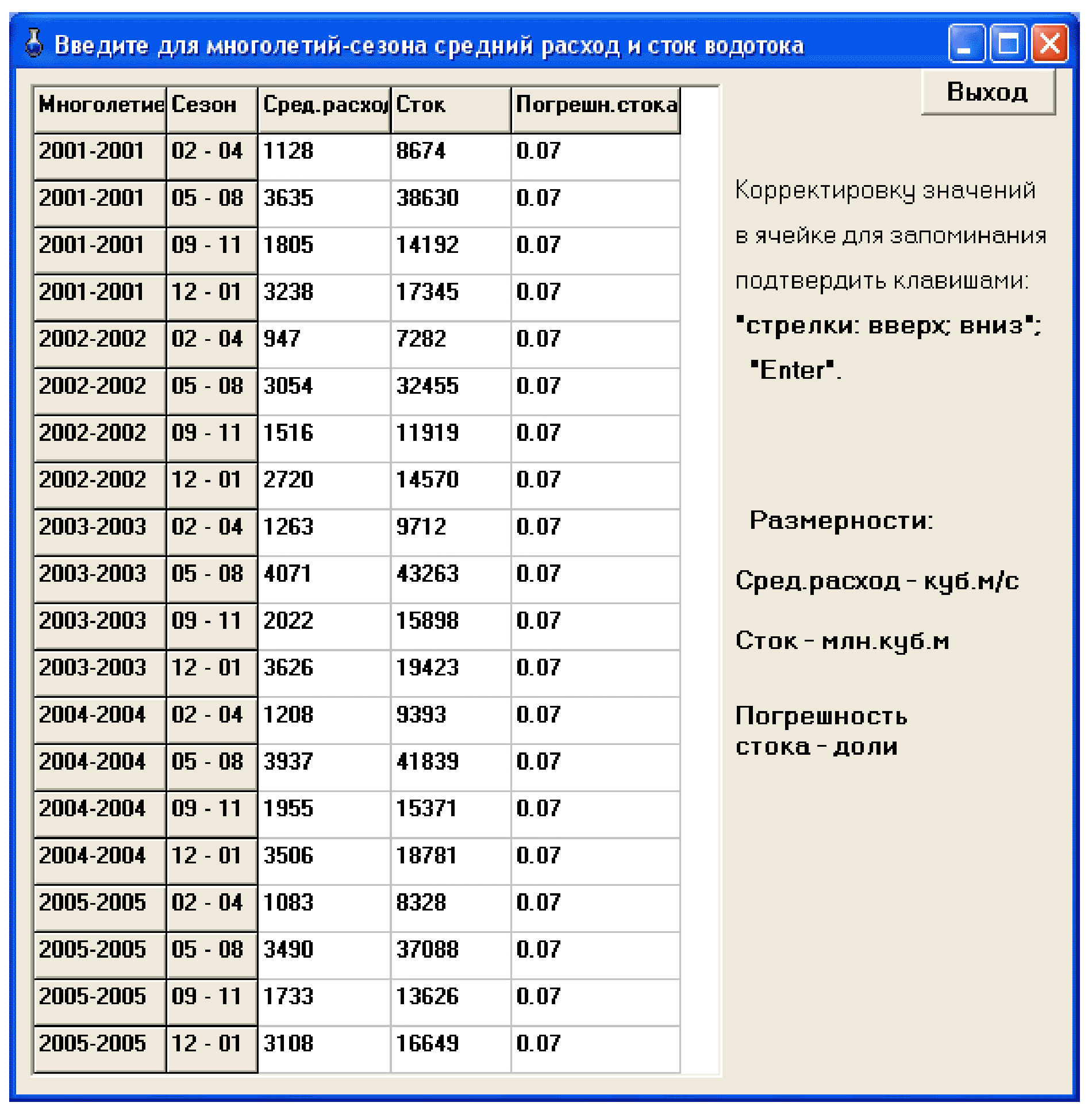Edit error cell 0.07 in 2001-2001 02 - 04 row
The image size is (1092, 1114).
(x=595, y=157)
